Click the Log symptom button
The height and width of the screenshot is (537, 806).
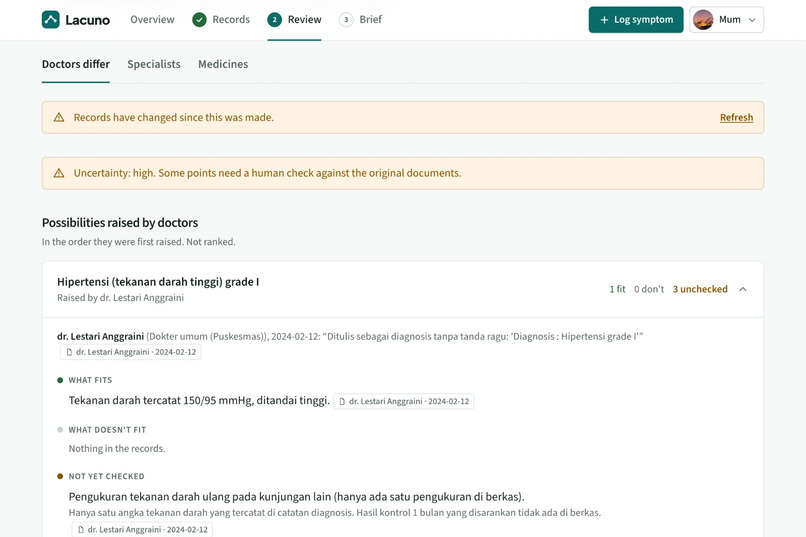[636, 20]
